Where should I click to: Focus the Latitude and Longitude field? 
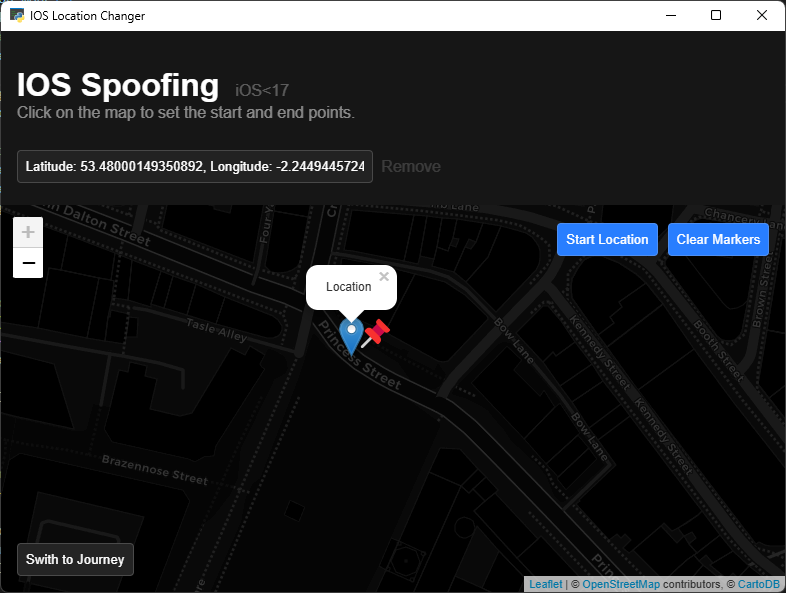[195, 166]
